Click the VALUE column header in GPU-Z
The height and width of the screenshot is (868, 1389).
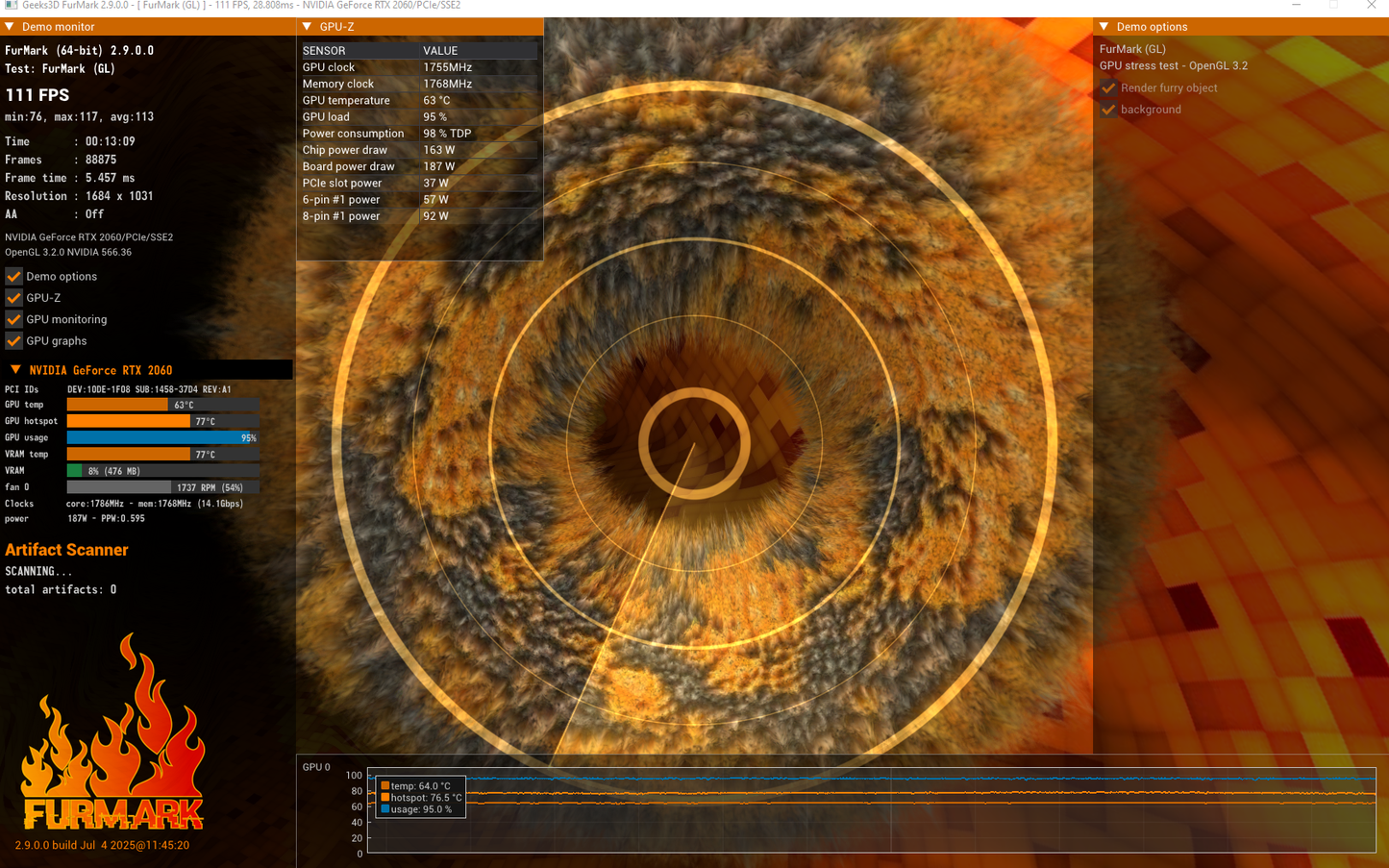(x=440, y=51)
